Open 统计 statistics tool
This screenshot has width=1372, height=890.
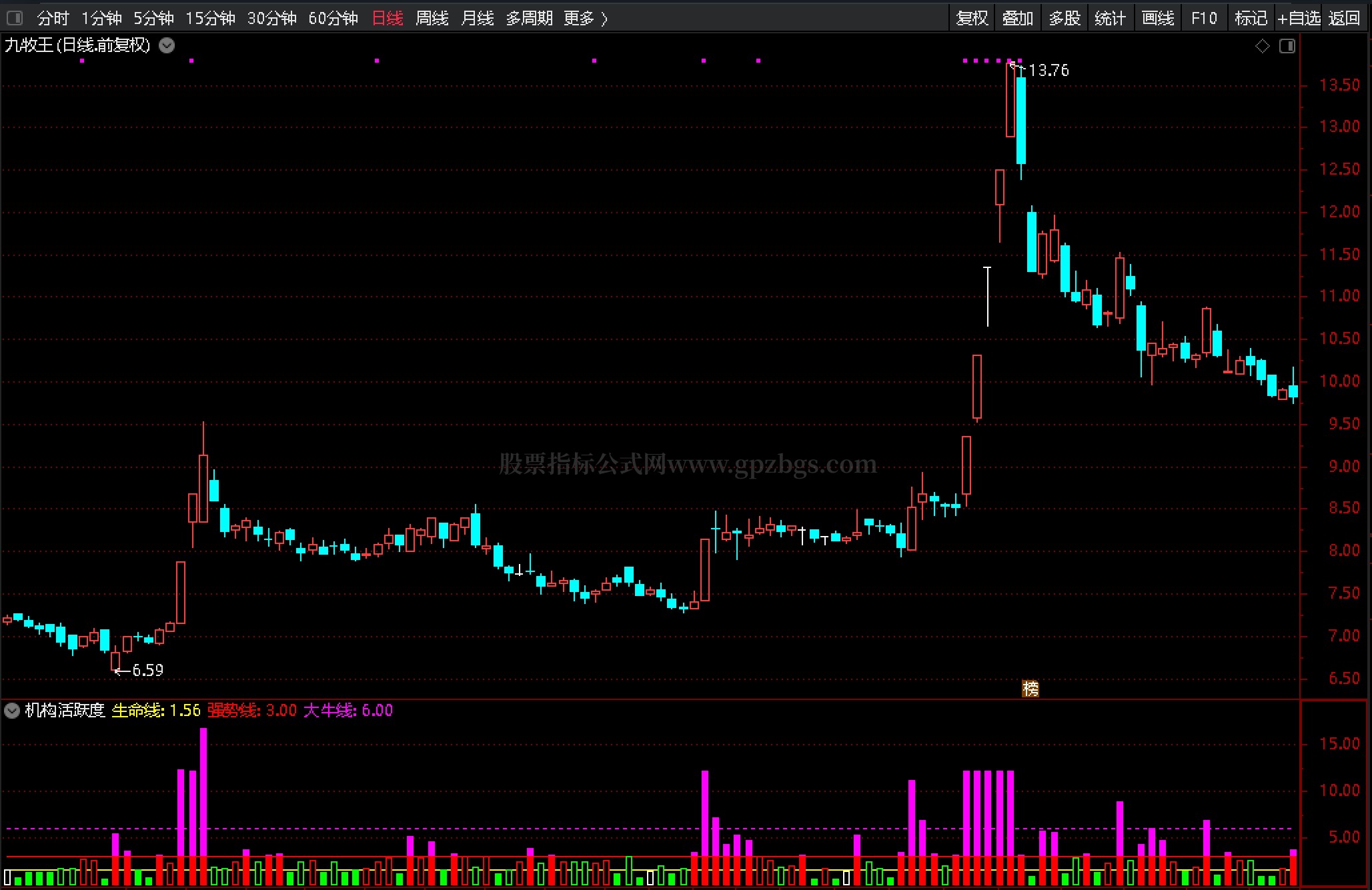[x=1110, y=18]
